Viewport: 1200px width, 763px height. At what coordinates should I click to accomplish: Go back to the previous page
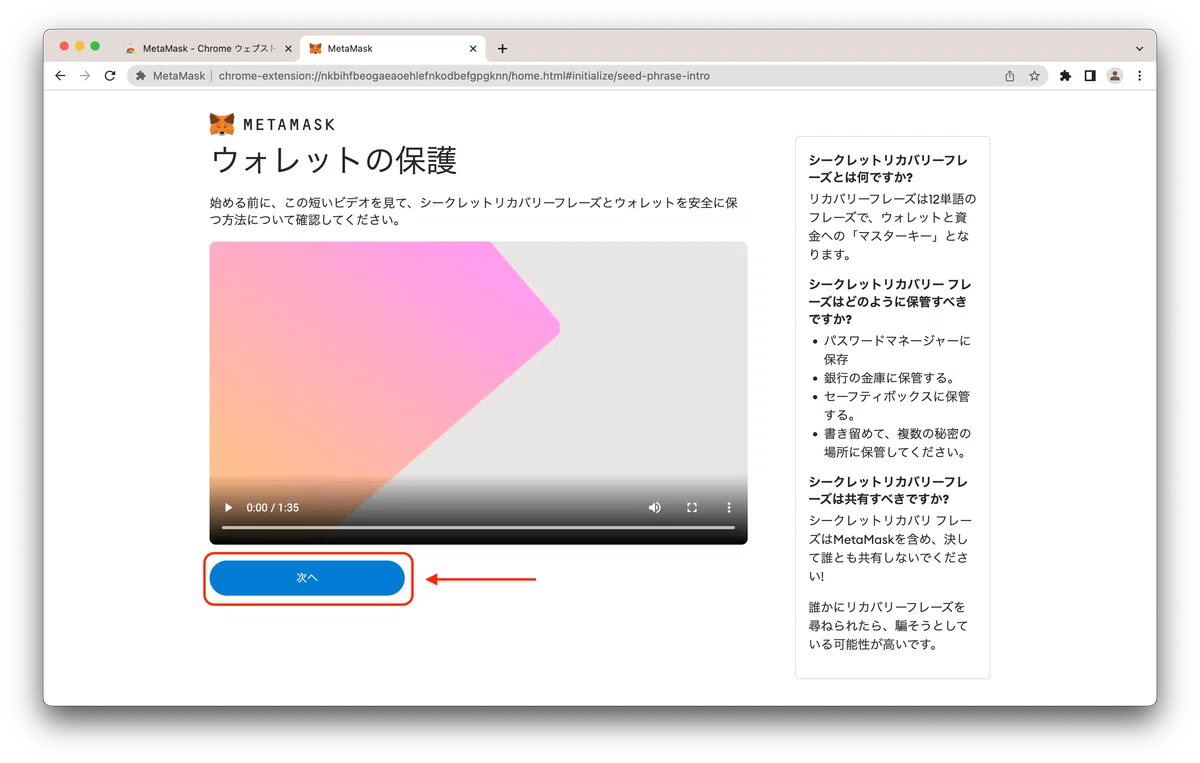(60, 76)
